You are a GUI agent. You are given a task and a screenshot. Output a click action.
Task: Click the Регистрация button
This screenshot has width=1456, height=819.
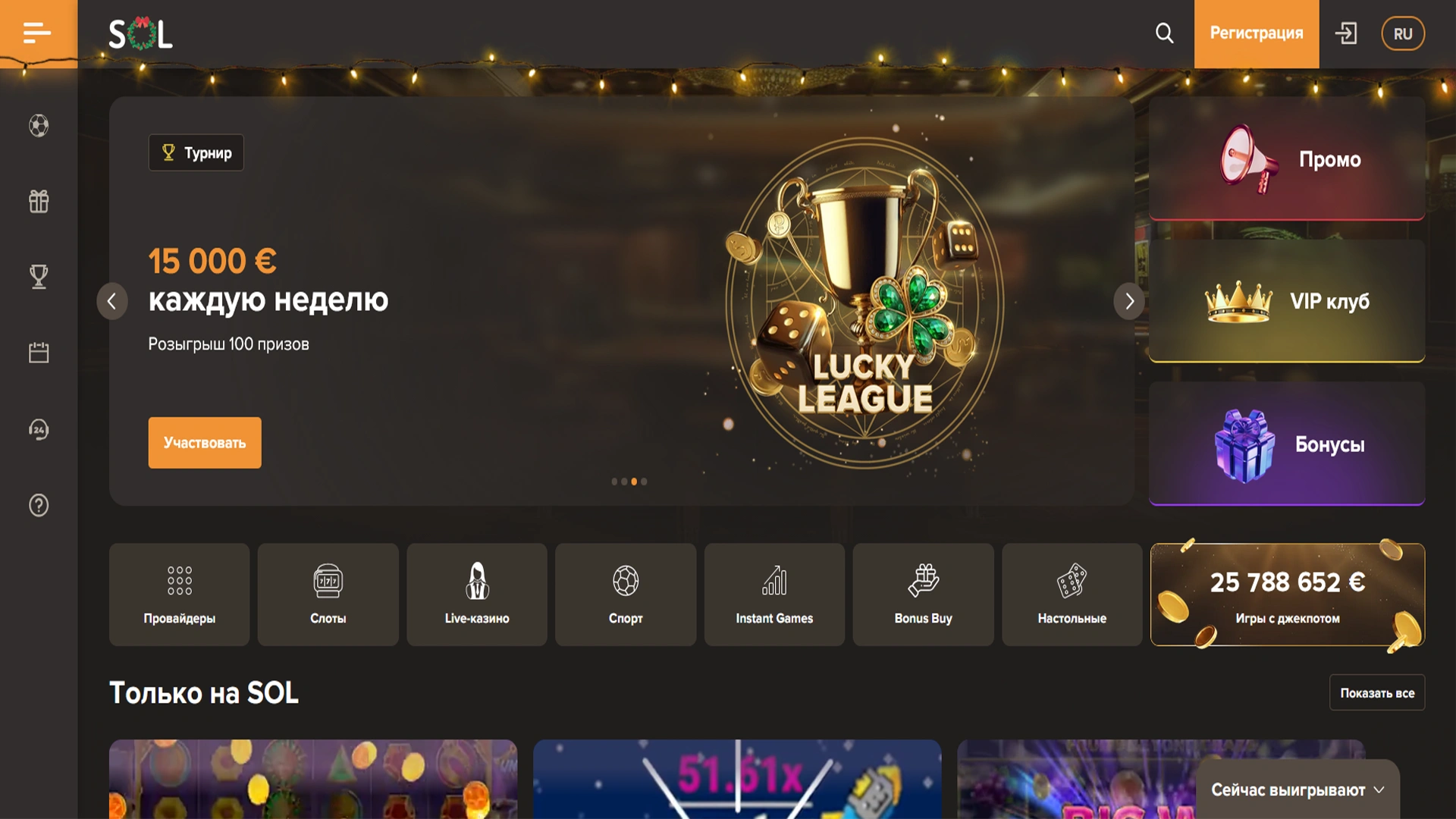1257,34
